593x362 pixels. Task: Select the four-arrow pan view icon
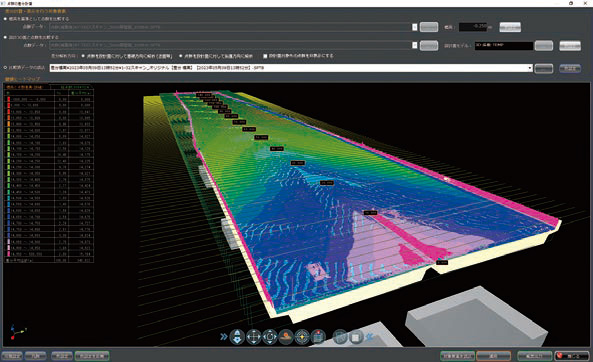coord(253,337)
